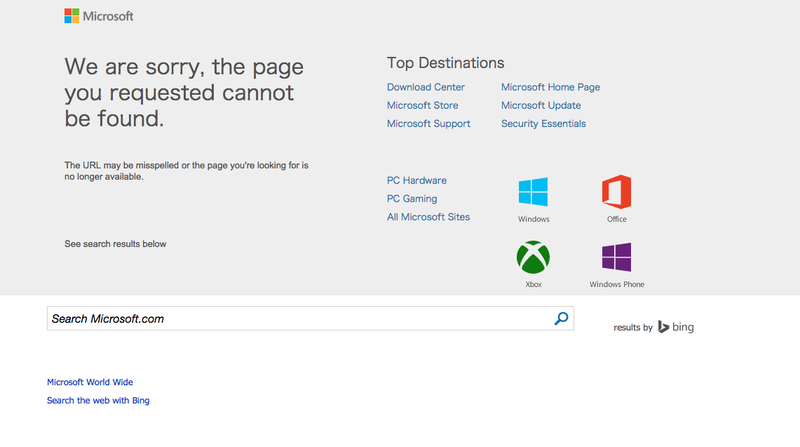Click the Microsoft logo in header
The width and height of the screenshot is (800, 447).
click(98, 16)
